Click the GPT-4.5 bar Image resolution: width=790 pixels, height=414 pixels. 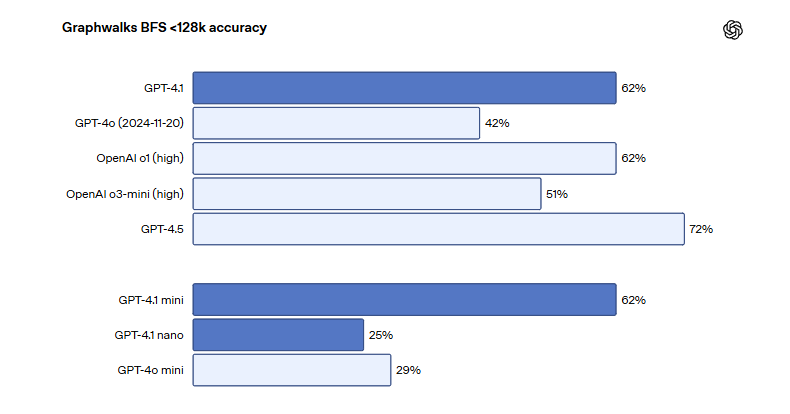[439, 229]
